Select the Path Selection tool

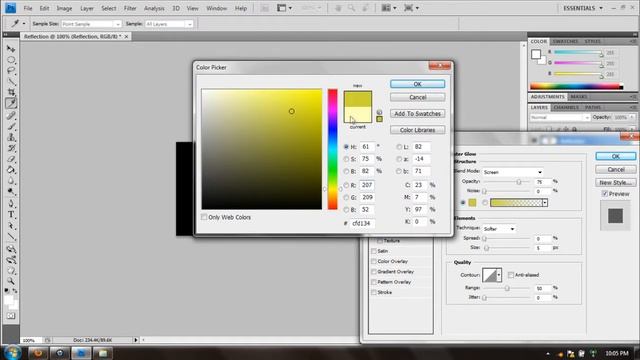[x=11, y=226]
